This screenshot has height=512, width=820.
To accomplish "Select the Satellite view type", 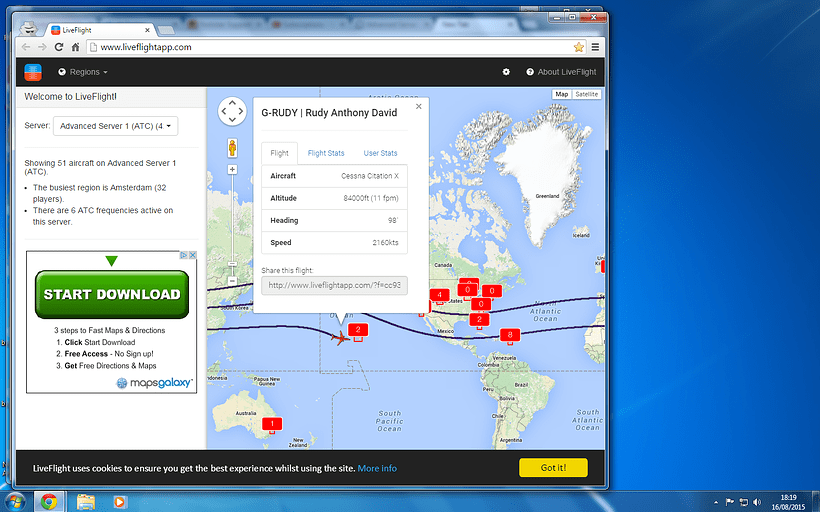I will (x=586, y=95).
